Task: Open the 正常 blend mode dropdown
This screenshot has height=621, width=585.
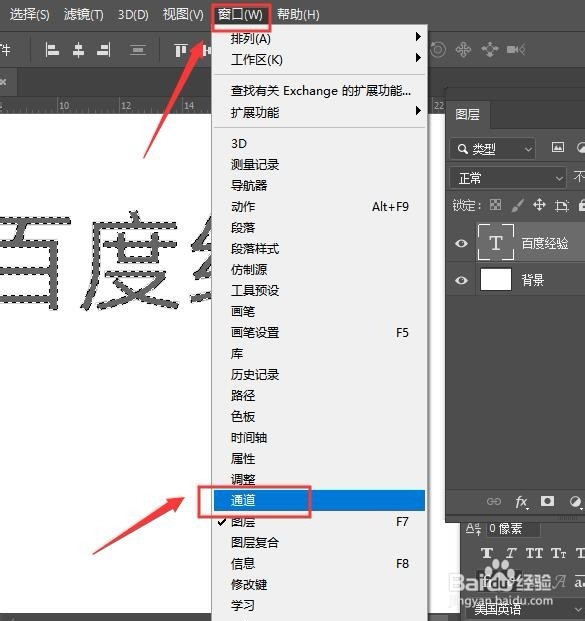Action: click(x=508, y=178)
